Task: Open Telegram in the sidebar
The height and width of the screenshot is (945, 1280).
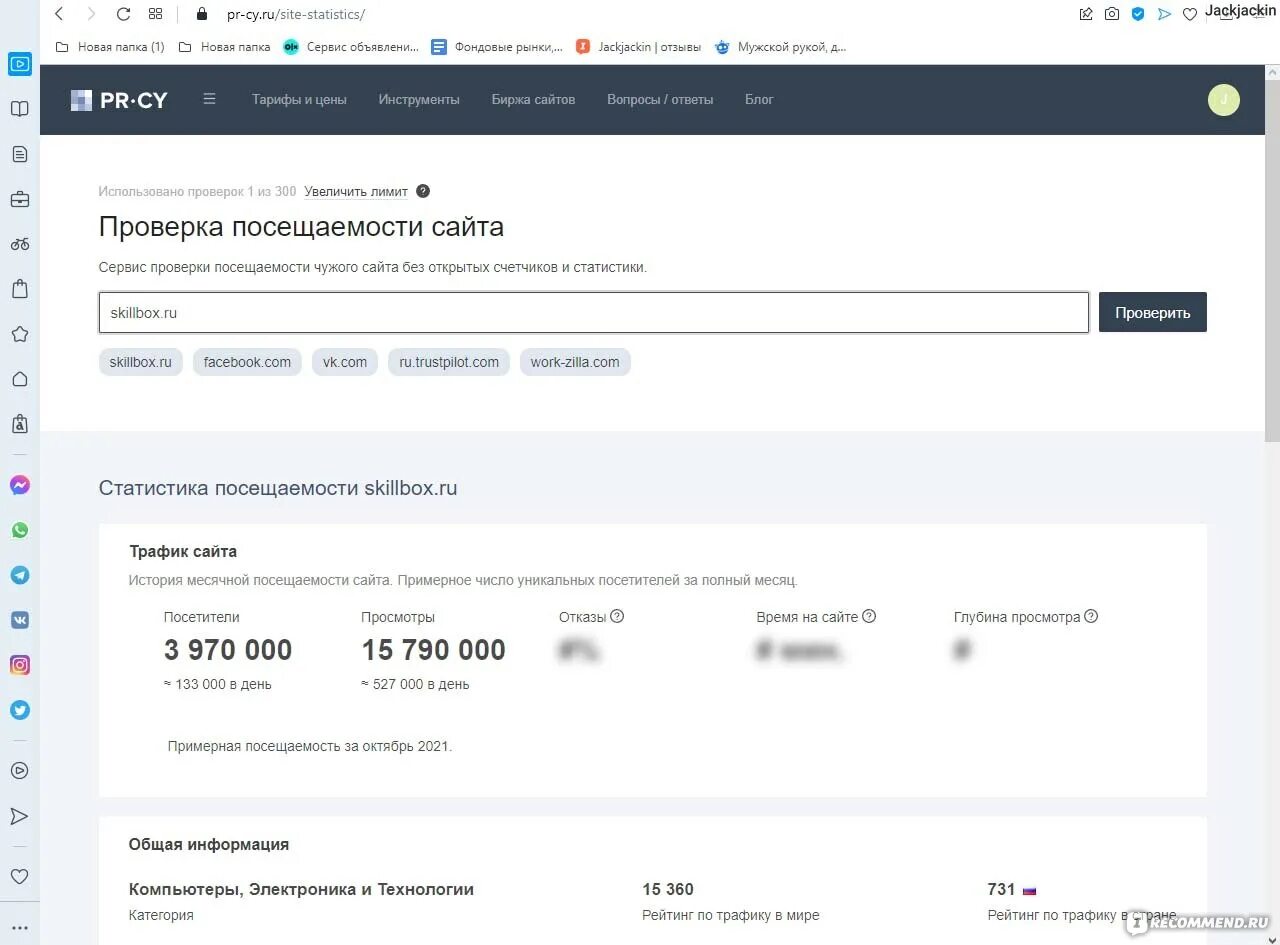Action: click(x=19, y=575)
